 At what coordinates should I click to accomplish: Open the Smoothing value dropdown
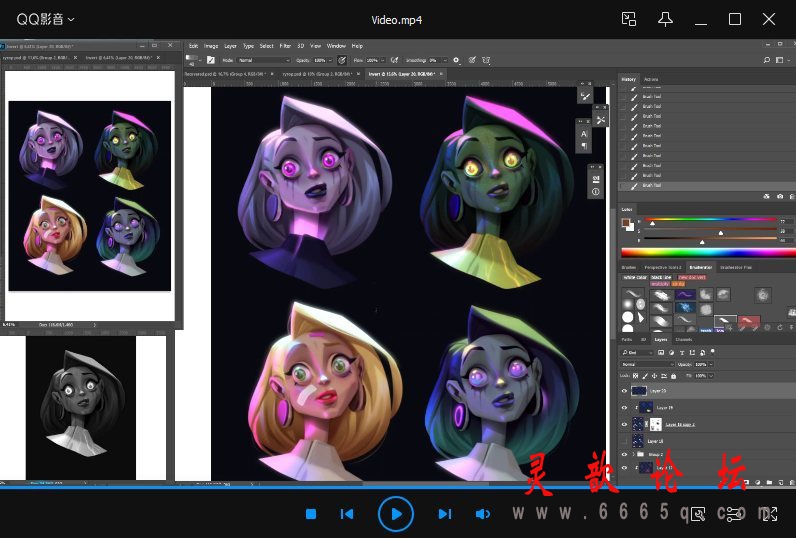pos(445,60)
